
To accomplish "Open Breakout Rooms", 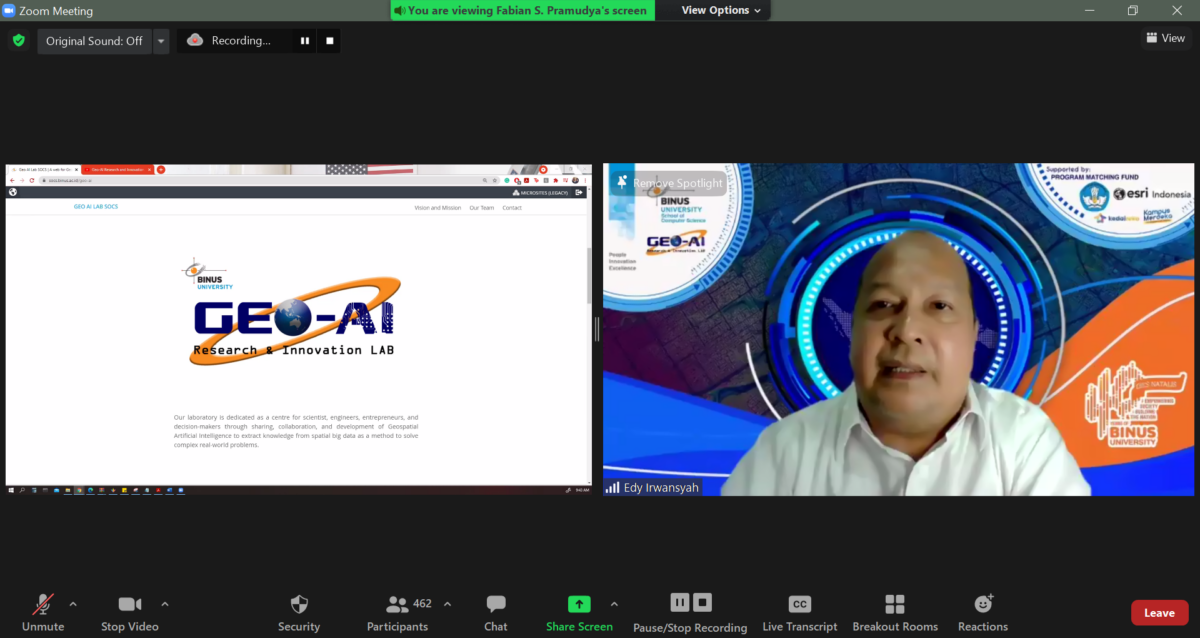I will pyautogui.click(x=895, y=612).
